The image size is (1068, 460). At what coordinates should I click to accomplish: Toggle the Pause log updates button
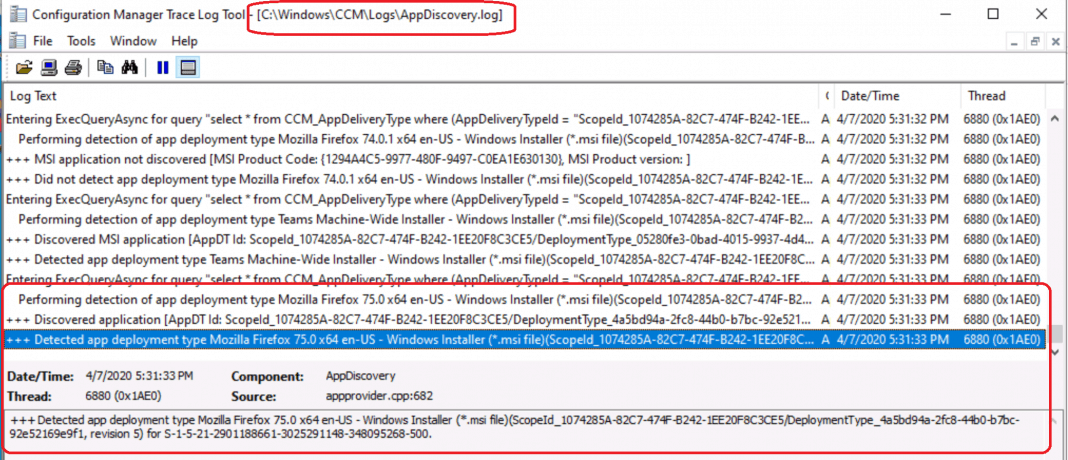pyautogui.click(x=162, y=68)
